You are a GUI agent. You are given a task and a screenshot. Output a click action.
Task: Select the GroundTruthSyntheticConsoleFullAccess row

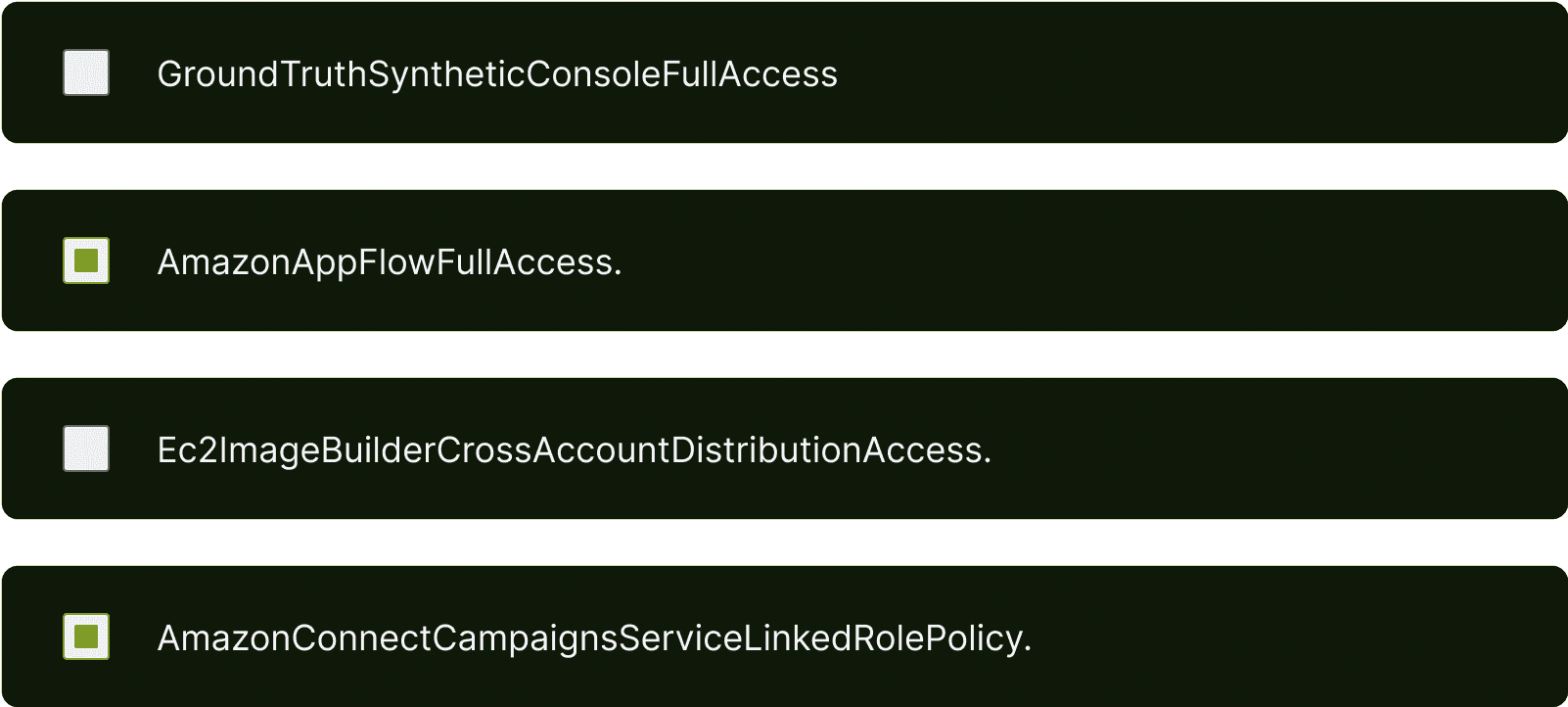click(783, 72)
